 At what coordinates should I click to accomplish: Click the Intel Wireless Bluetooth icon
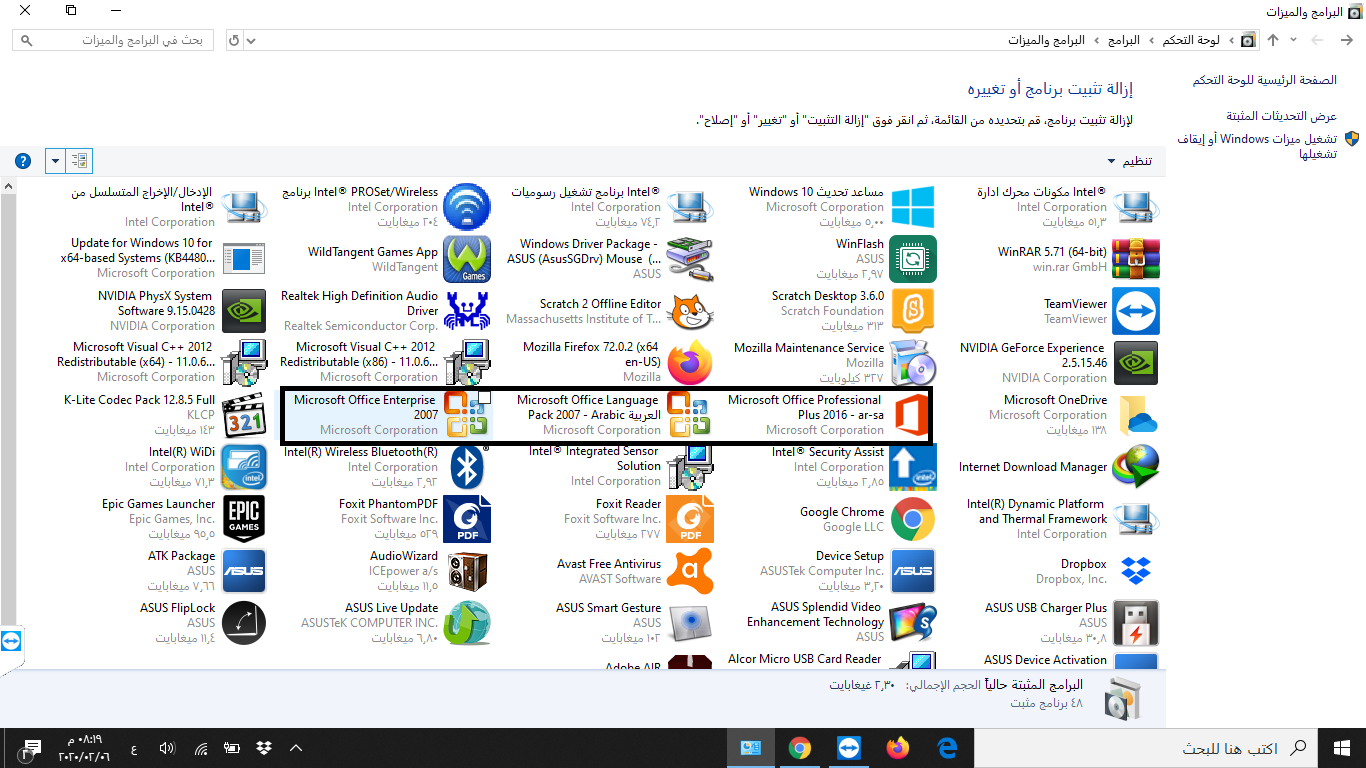(x=466, y=467)
